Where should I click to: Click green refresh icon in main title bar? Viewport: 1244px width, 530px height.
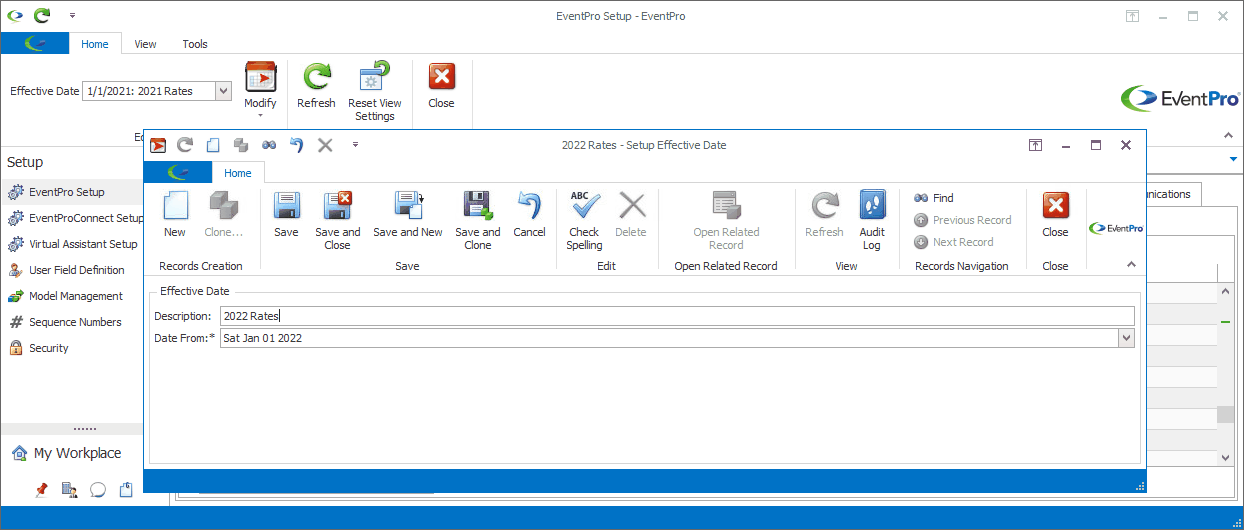41,16
